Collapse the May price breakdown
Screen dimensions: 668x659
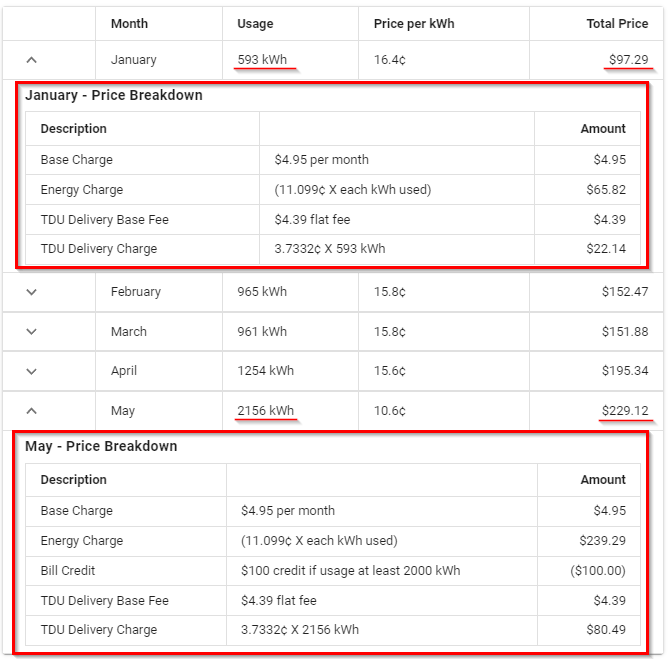tap(31, 411)
